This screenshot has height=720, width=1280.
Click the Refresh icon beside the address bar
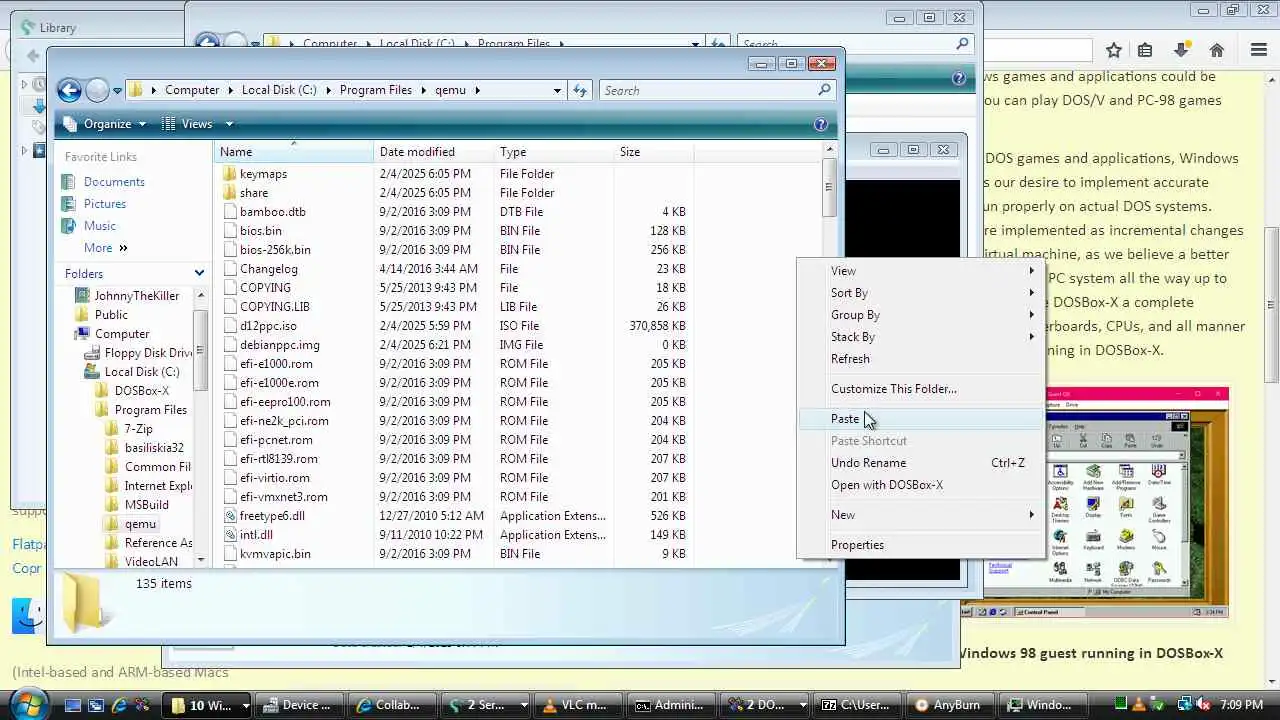pyautogui.click(x=580, y=90)
